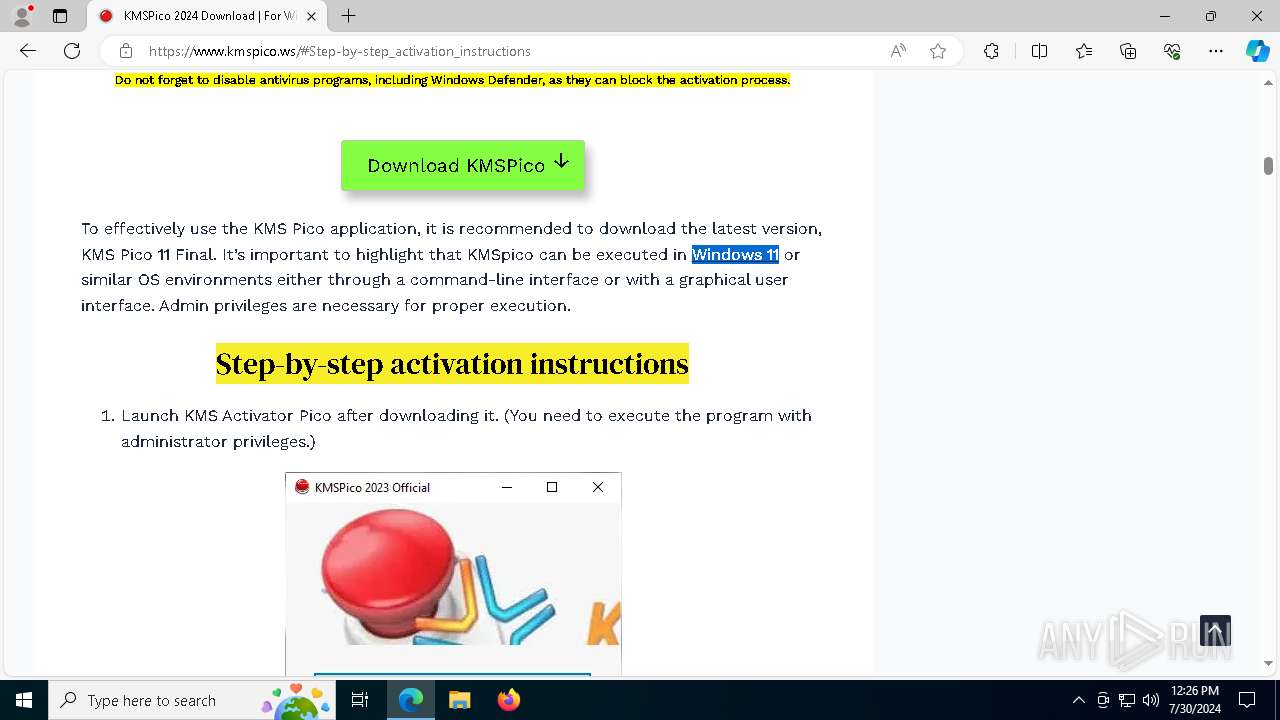Viewport: 1280px width, 720px height.
Task: Open the notification center icon
Action: click(x=1247, y=700)
